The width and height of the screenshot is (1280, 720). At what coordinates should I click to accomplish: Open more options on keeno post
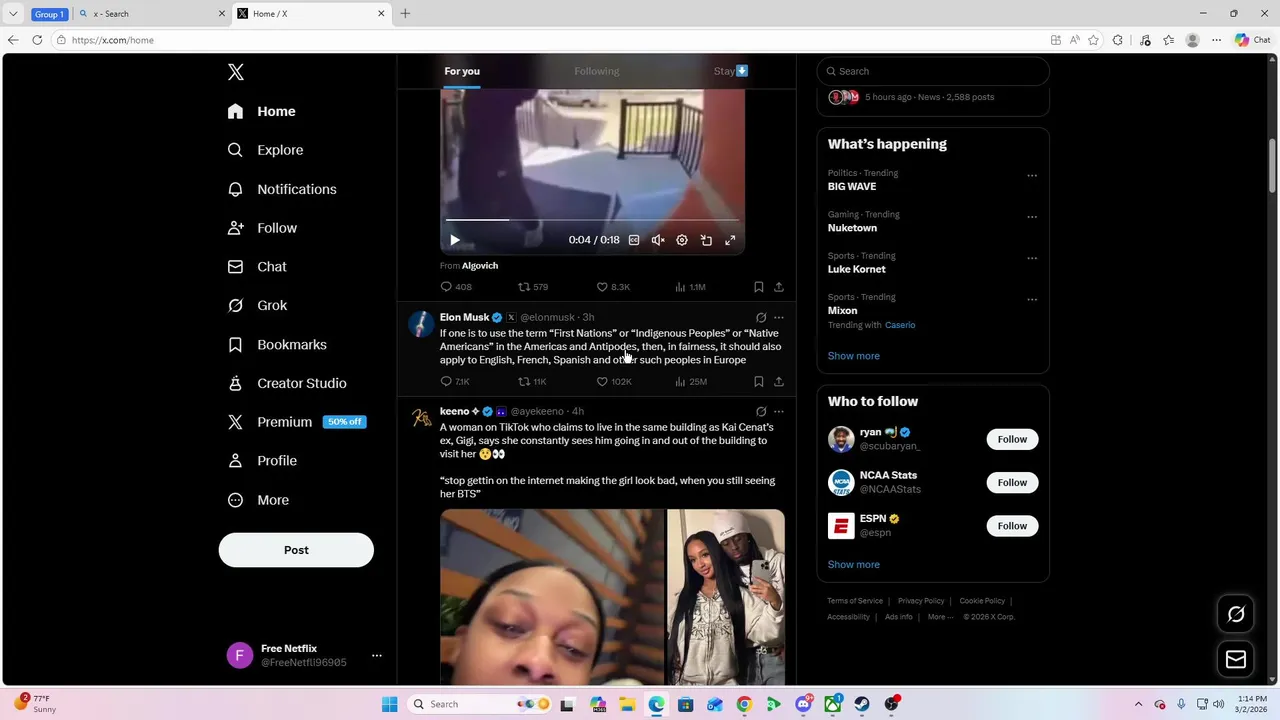point(779,411)
